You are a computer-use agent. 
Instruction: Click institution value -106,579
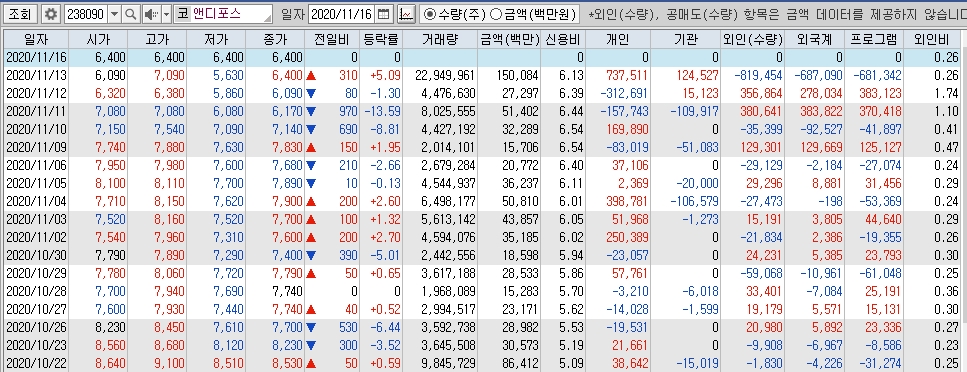694,202
